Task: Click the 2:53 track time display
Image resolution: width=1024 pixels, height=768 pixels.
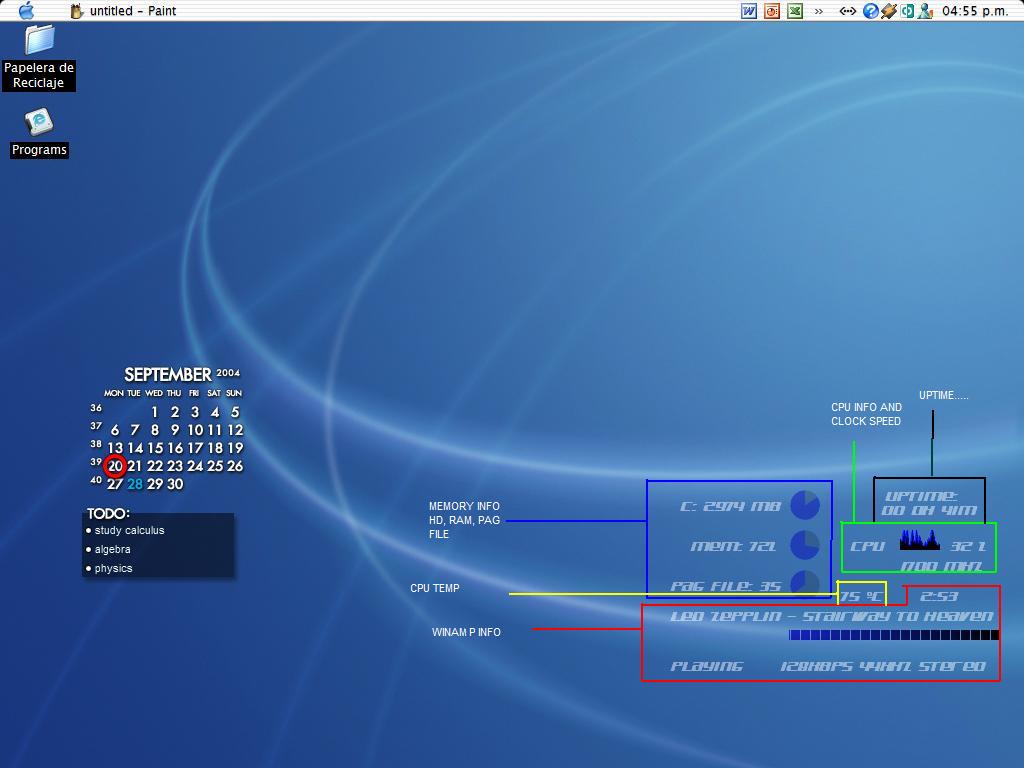Action: tap(939, 596)
